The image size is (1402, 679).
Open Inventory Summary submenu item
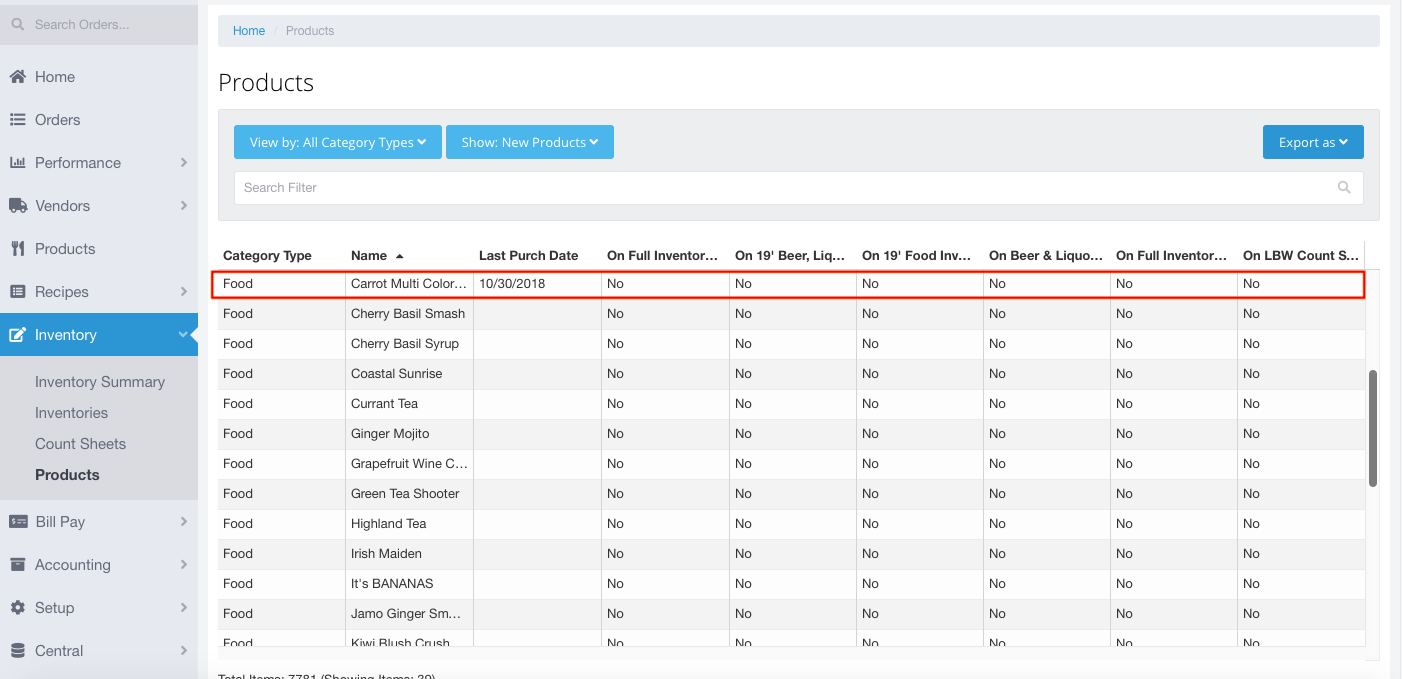[x=100, y=382]
